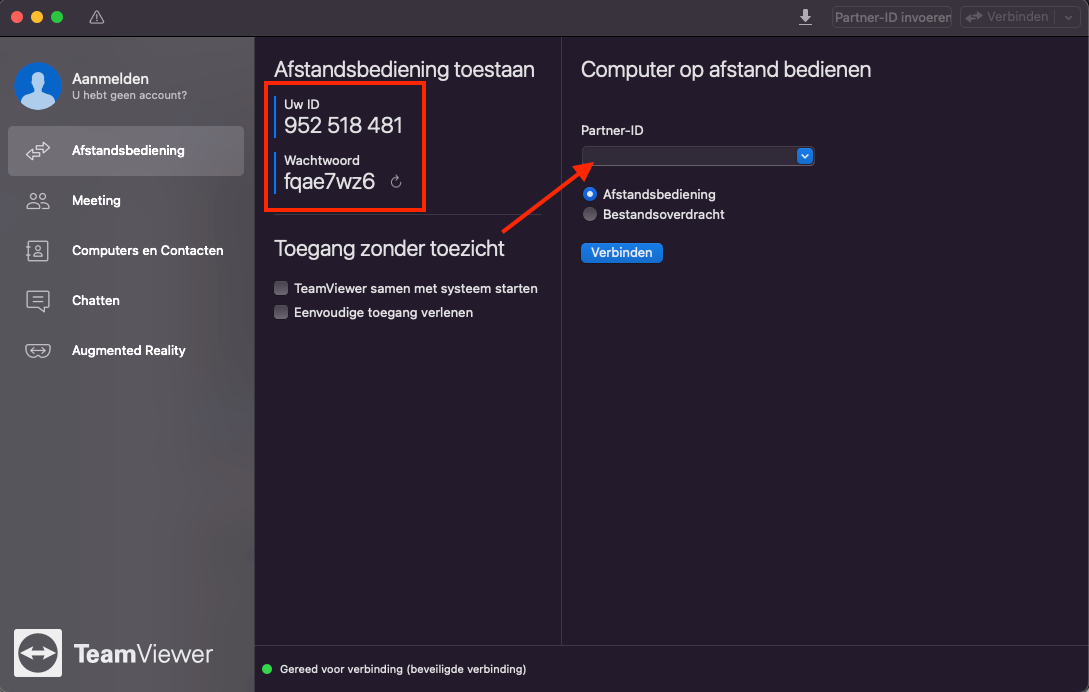The image size is (1089, 692).
Task: Switch to the Meeting section
Action: (126, 201)
